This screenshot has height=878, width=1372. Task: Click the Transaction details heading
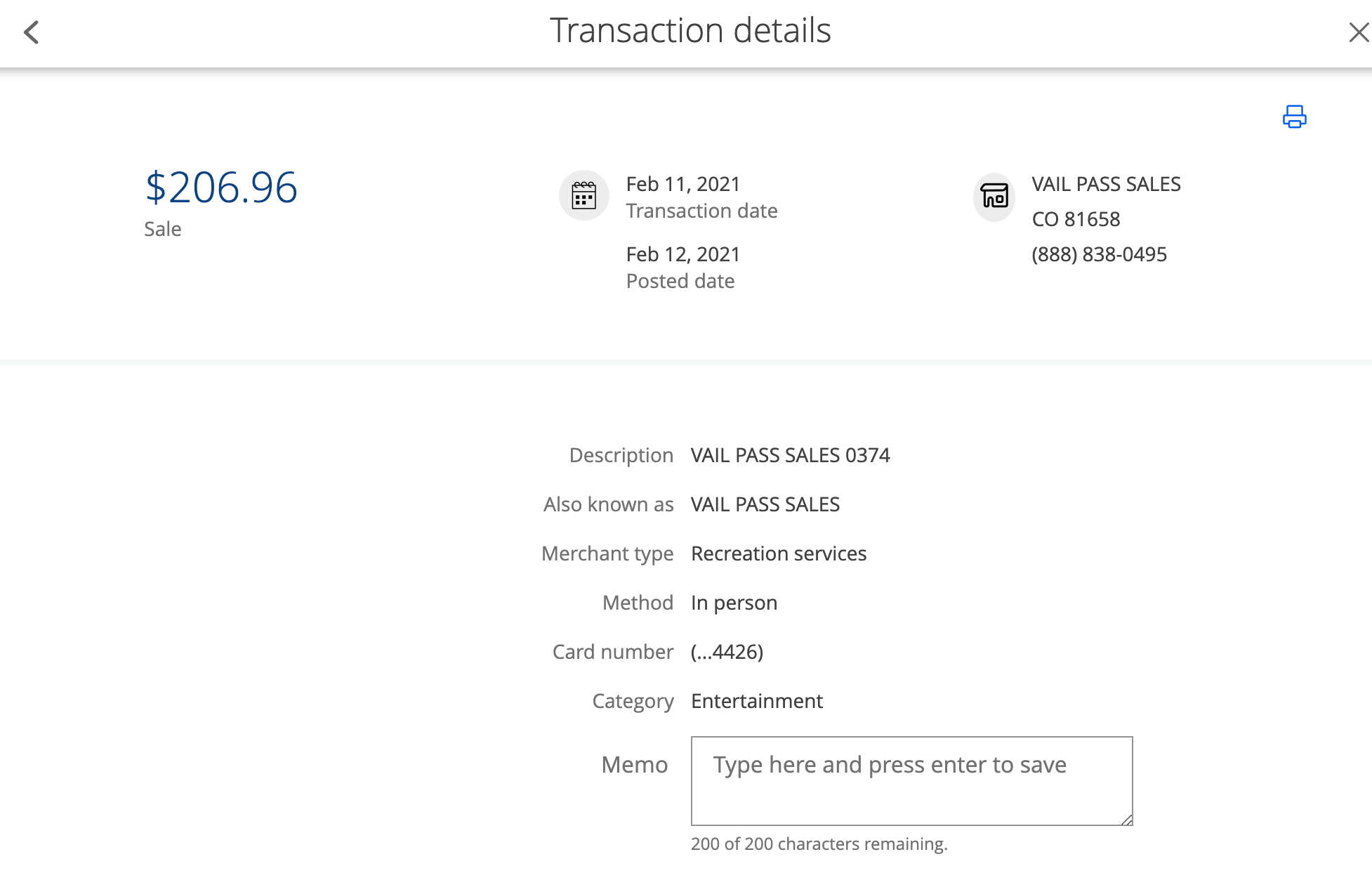tap(690, 31)
